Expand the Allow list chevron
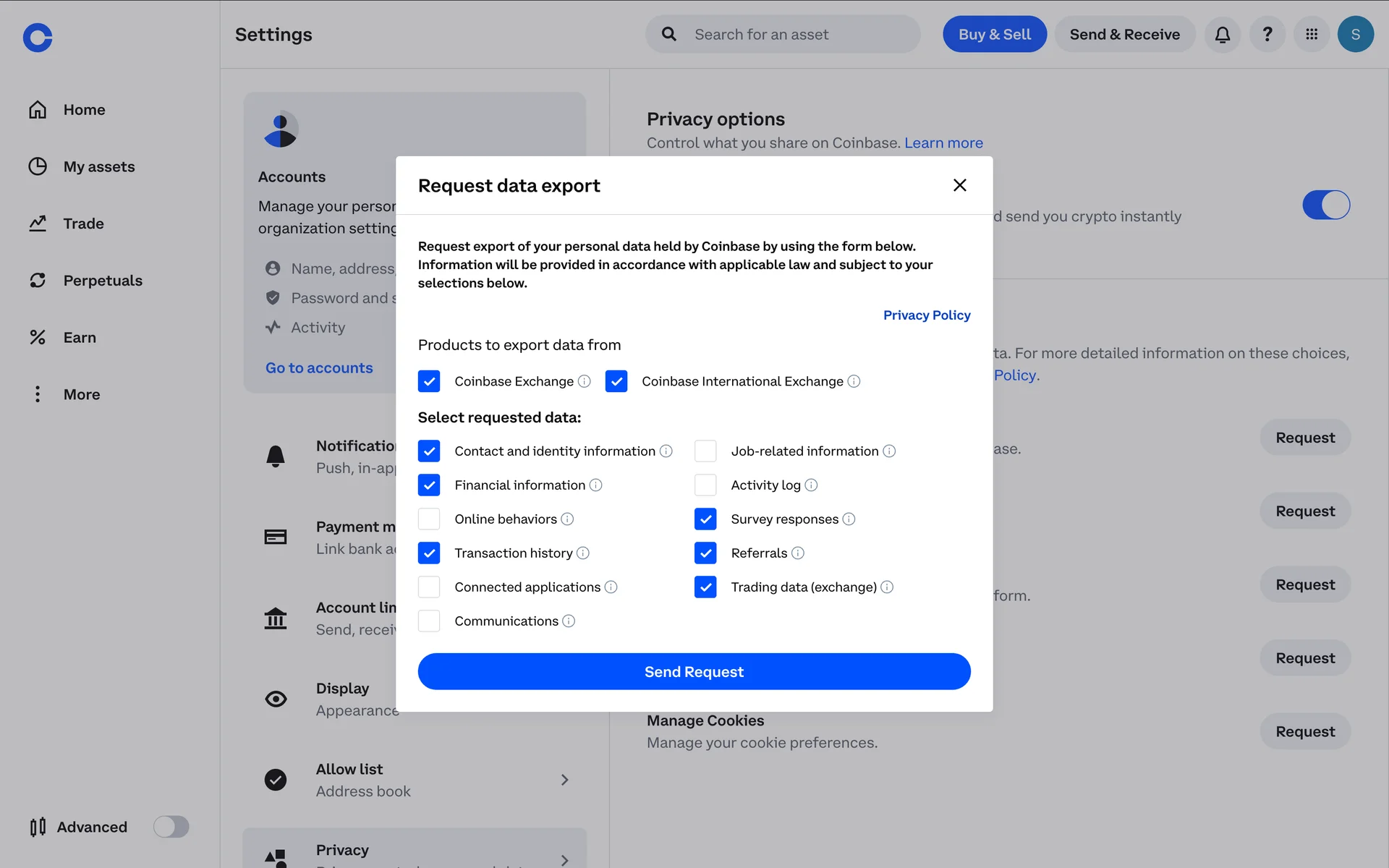The height and width of the screenshot is (868, 1389). [x=564, y=780]
